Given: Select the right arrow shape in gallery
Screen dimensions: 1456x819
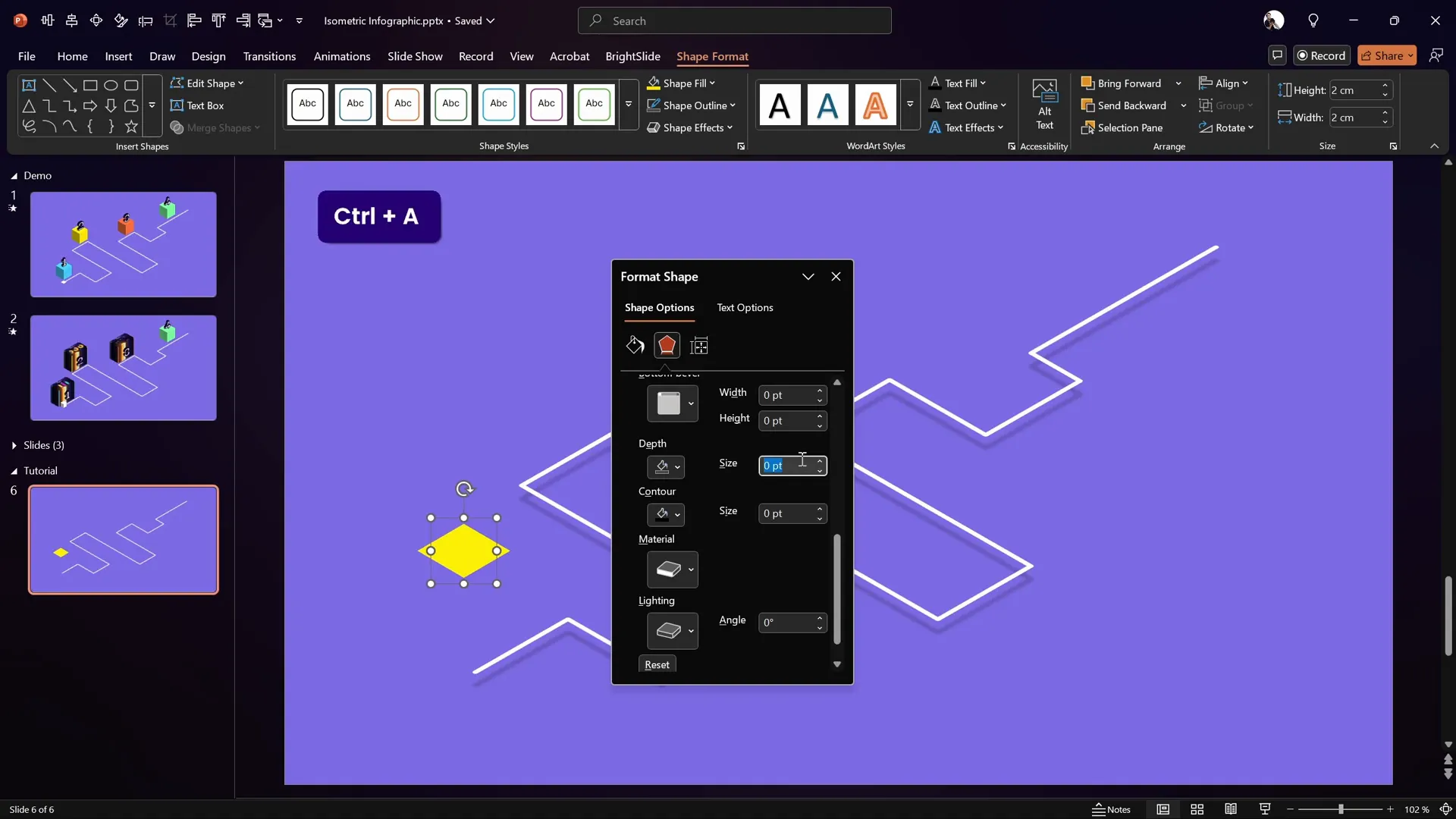Looking at the screenshot, I should (90, 105).
